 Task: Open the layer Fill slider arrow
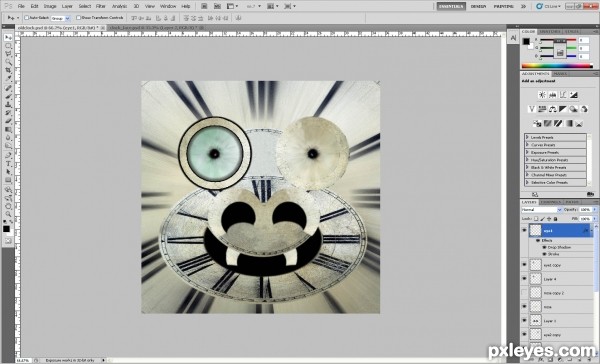click(x=594, y=219)
